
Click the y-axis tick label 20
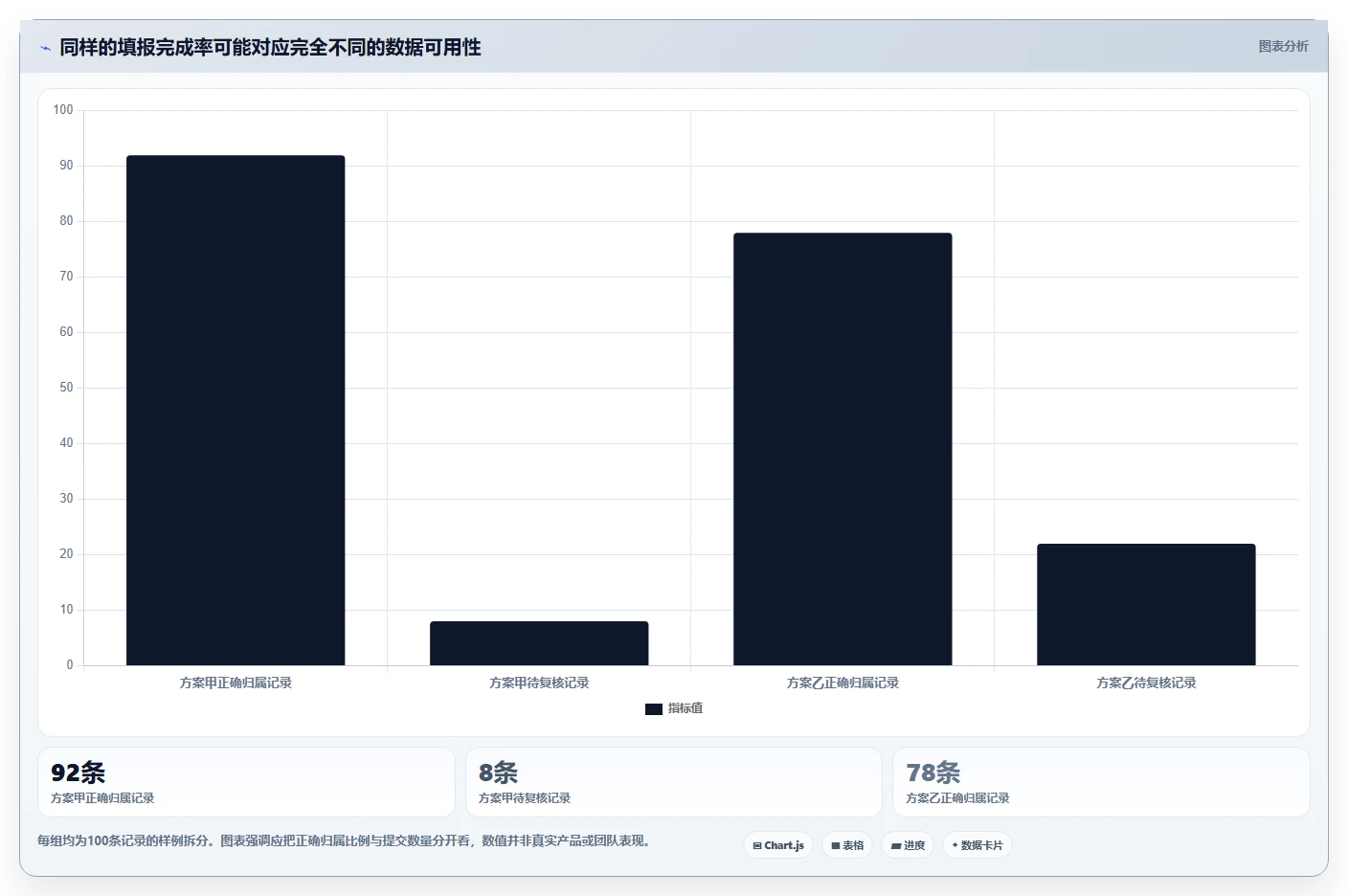point(66,554)
